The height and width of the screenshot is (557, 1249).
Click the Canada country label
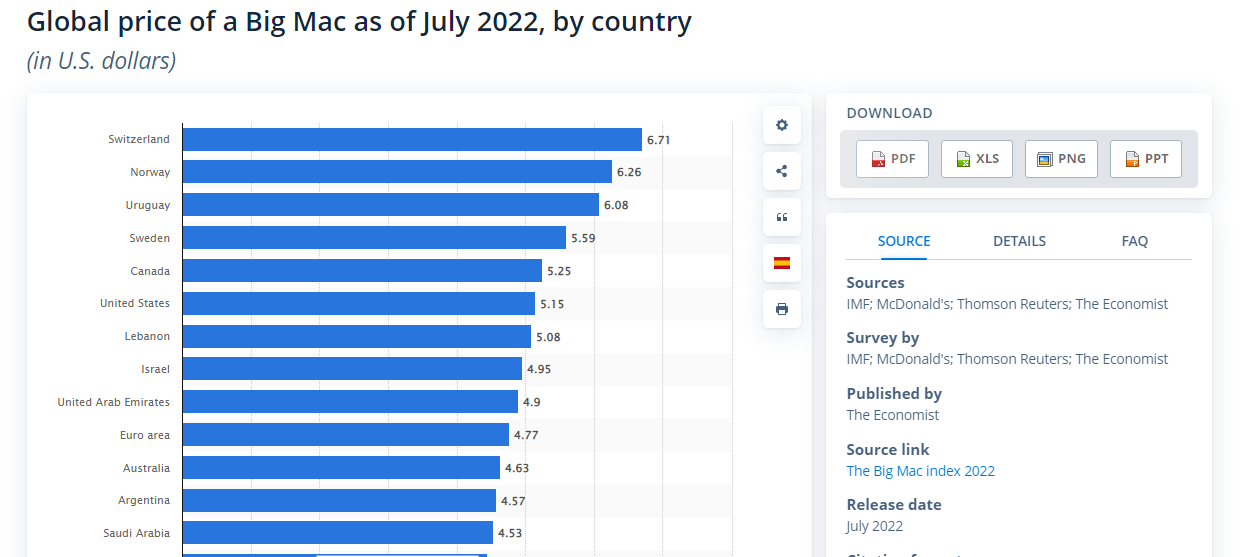coord(150,271)
